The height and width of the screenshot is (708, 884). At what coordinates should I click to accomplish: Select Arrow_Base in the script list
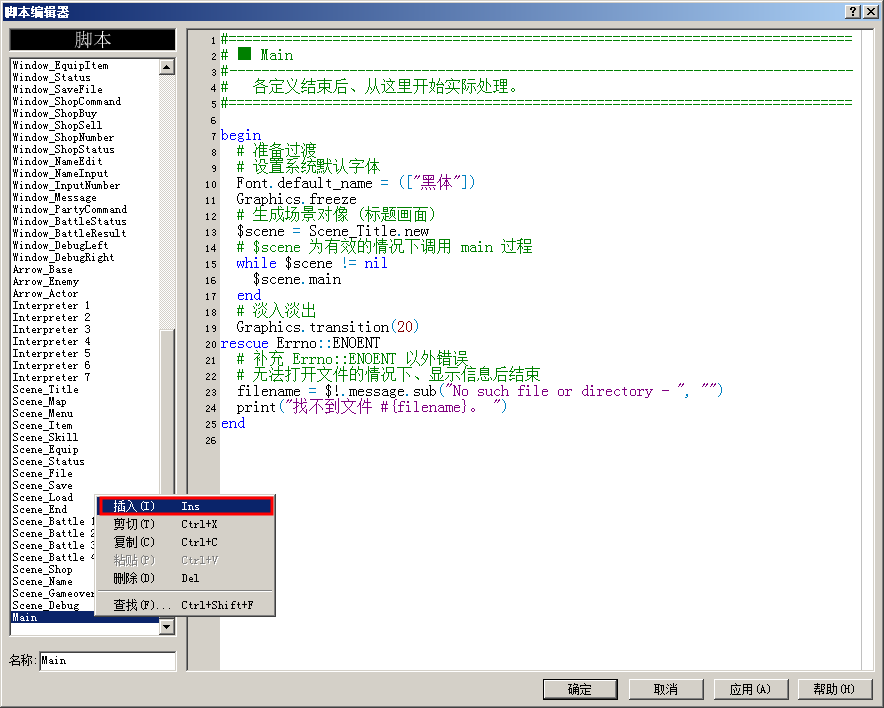click(86, 269)
